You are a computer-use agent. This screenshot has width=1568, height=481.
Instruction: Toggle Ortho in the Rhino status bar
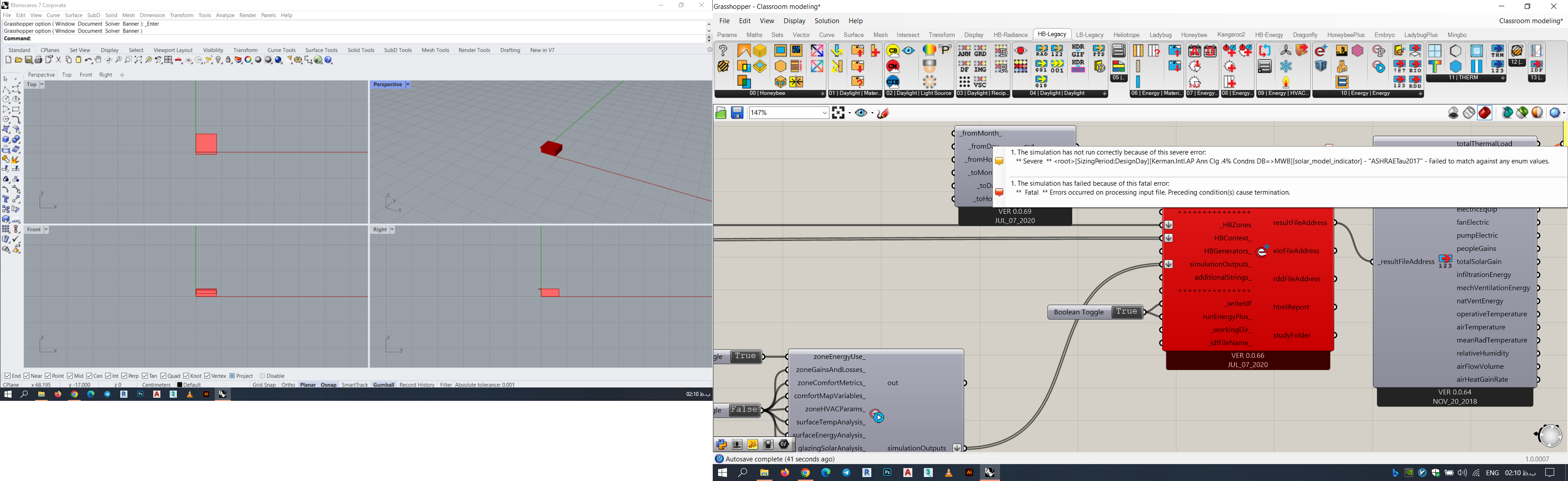coord(289,385)
